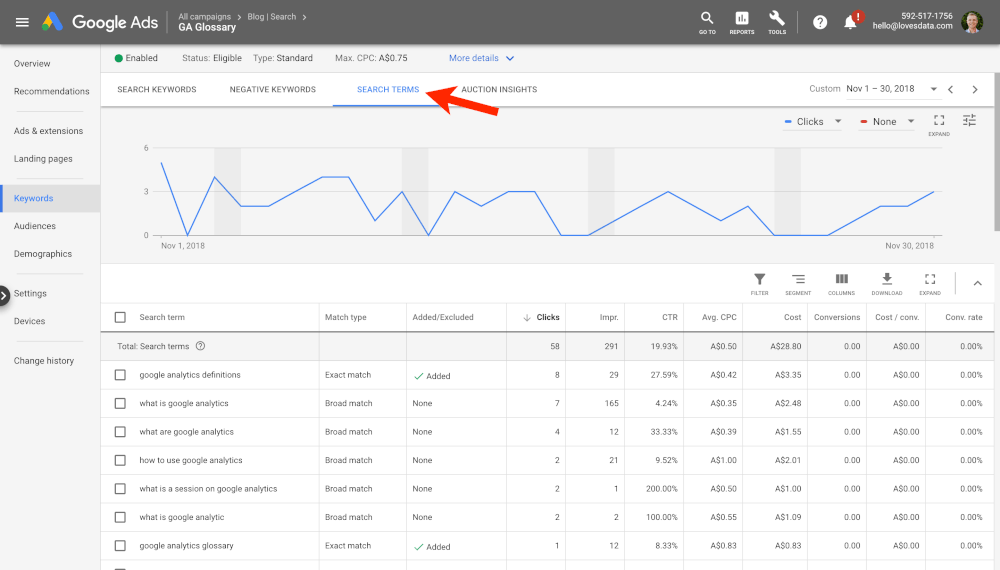Screen dimensions: 1000x570
Task: Click help icon beside Total: Search terms
Action: [200, 346]
